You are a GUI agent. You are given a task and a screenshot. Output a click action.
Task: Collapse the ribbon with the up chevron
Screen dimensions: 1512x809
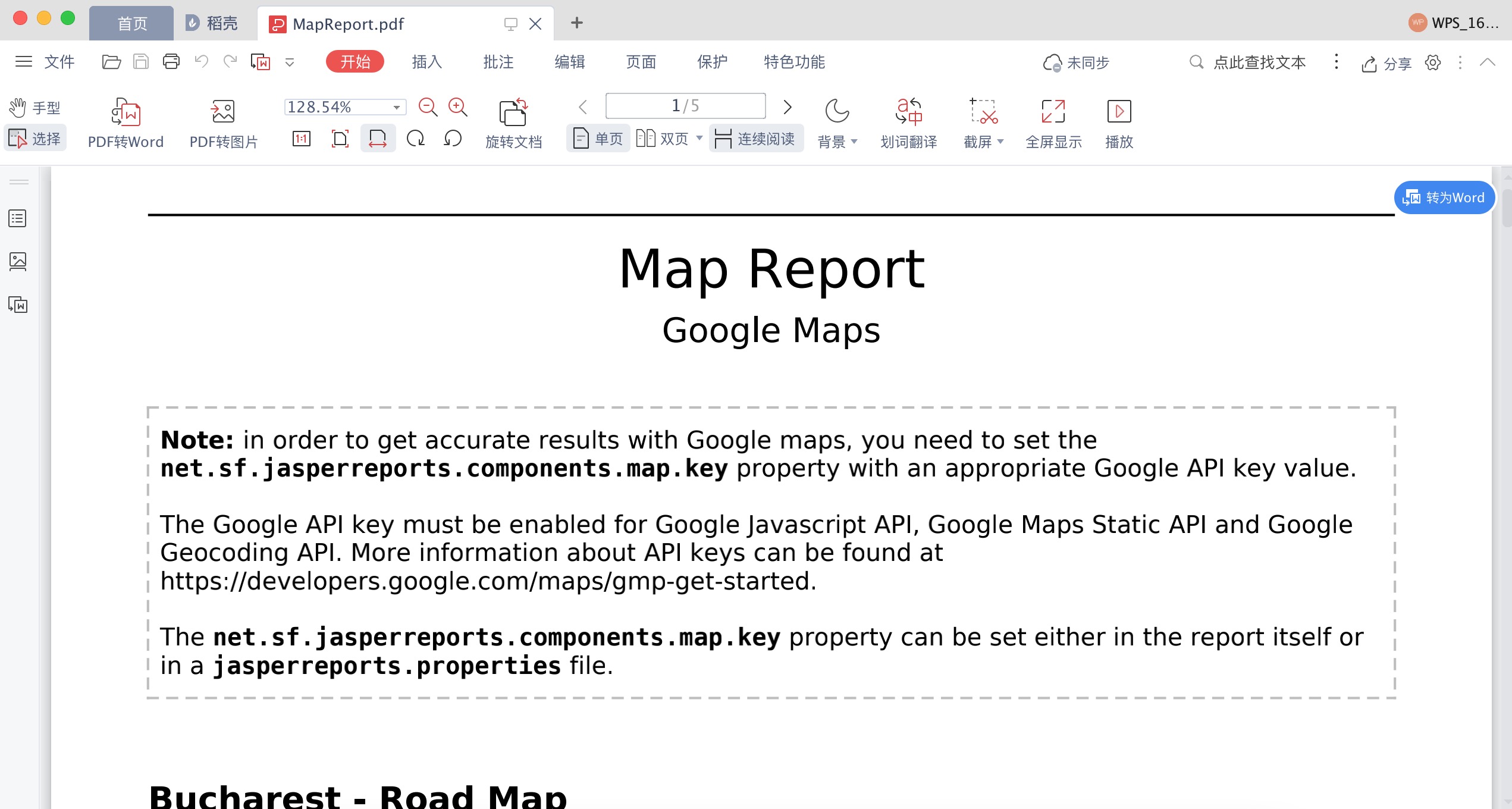[1488, 62]
